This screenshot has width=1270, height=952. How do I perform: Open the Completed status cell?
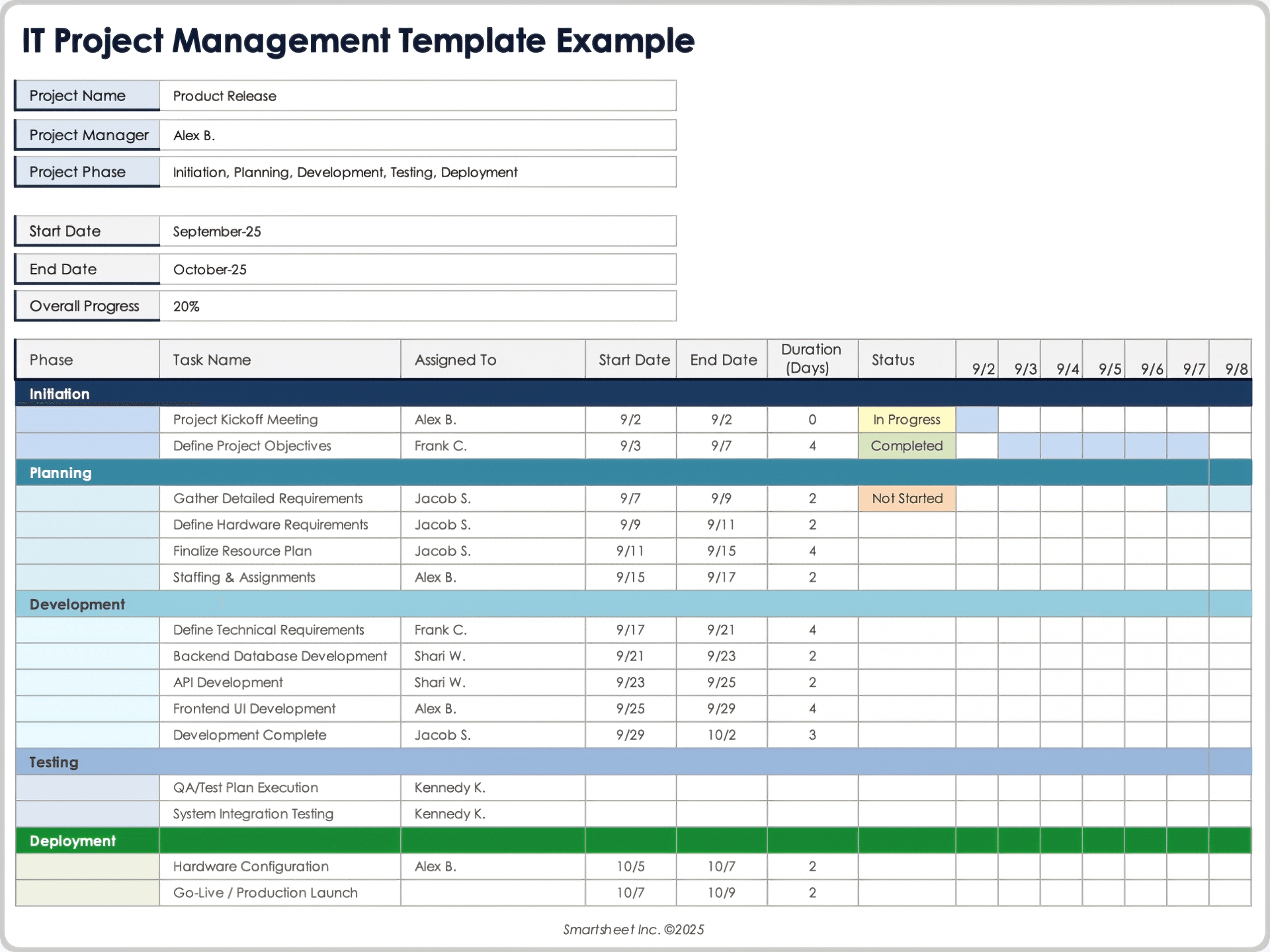click(906, 446)
